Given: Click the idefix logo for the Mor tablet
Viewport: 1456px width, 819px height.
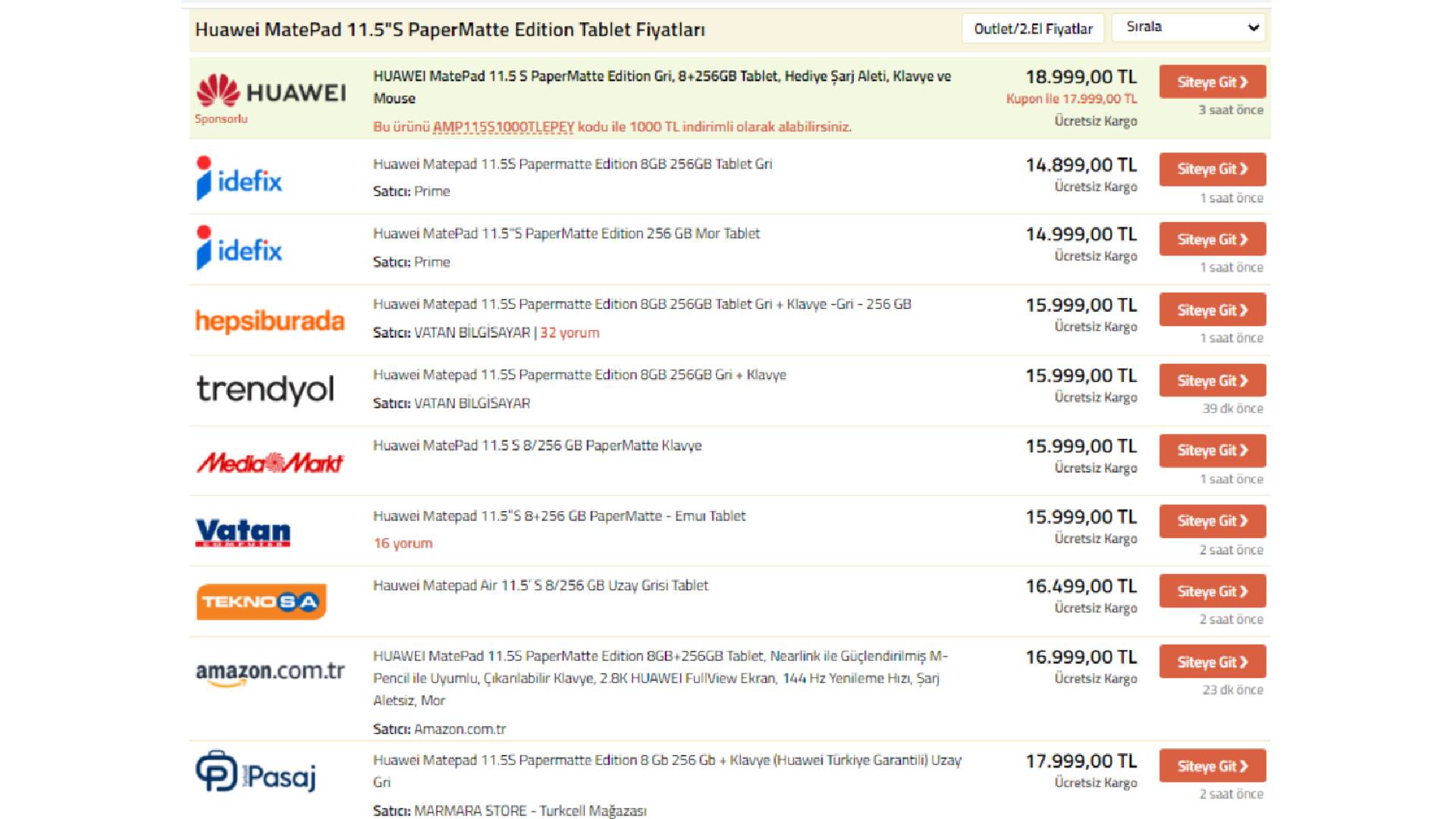Looking at the screenshot, I should tap(239, 248).
